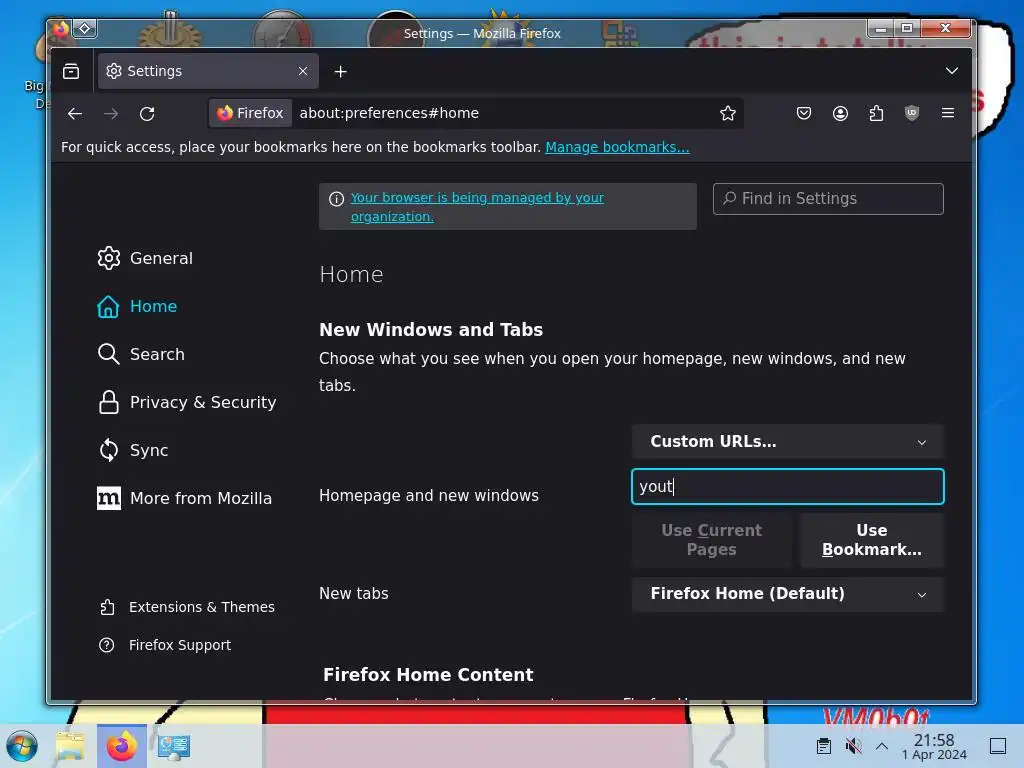Click the Use Bookmark button
This screenshot has height=768, width=1024.
pos(872,540)
